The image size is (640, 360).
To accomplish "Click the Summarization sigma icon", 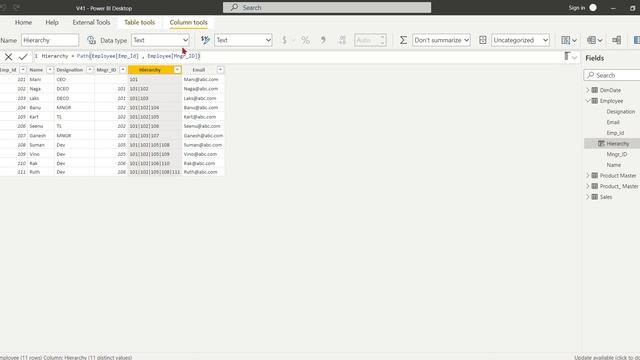I will (403, 40).
